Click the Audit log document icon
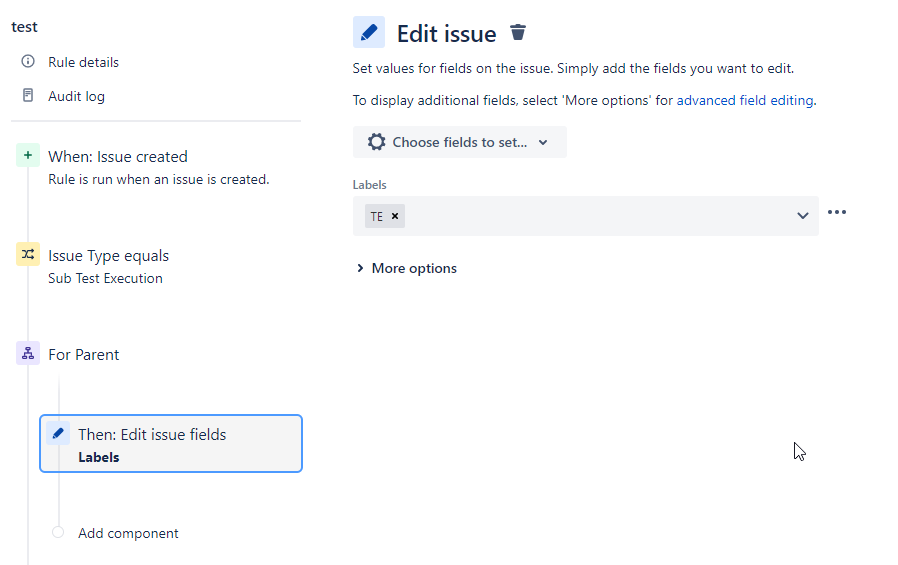 28,96
